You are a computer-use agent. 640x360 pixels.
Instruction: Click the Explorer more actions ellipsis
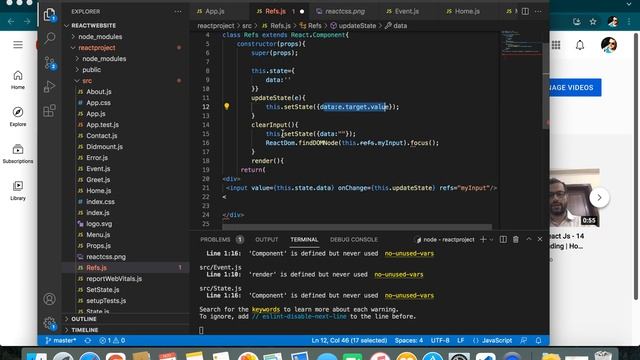(178, 11)
